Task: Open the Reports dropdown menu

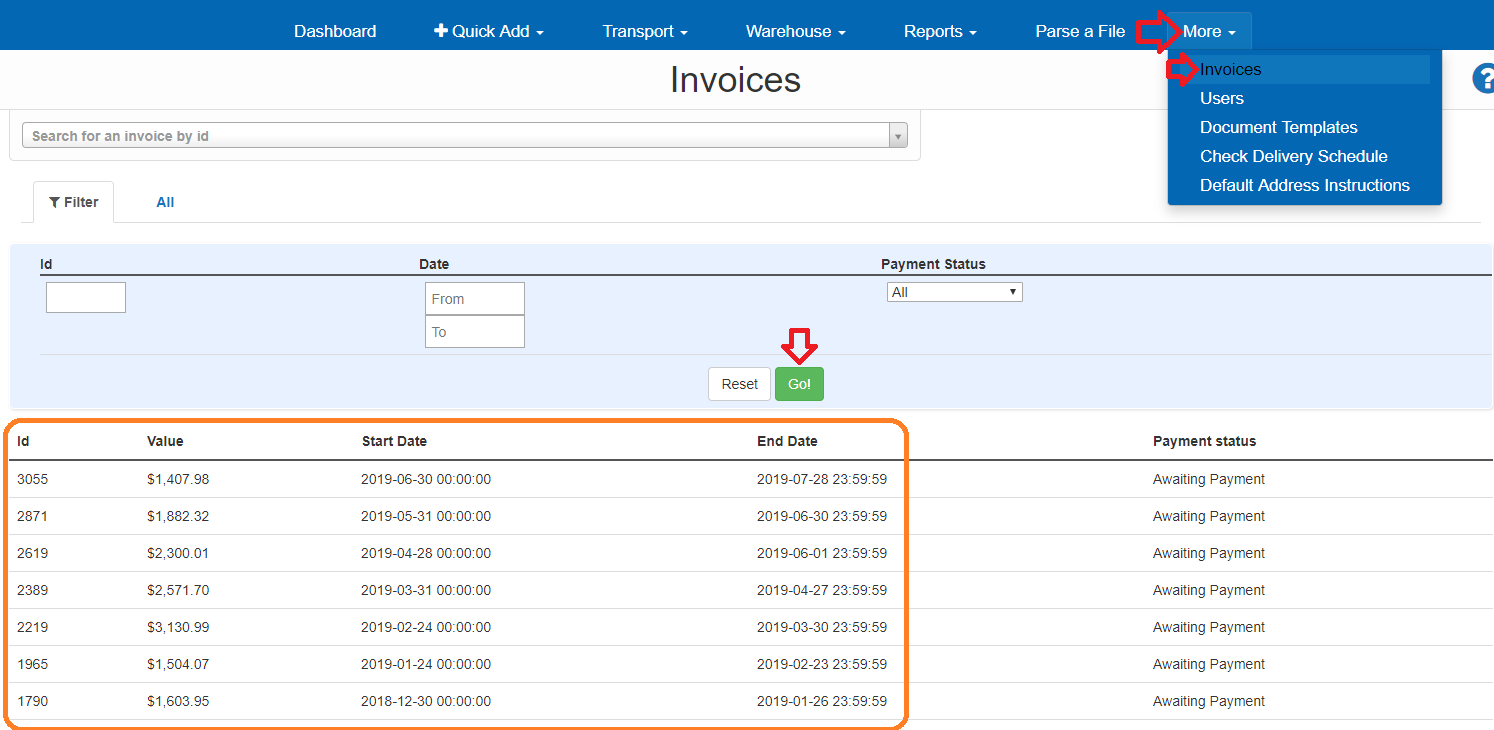Action: pyautogui.click(x=939, y=31)
